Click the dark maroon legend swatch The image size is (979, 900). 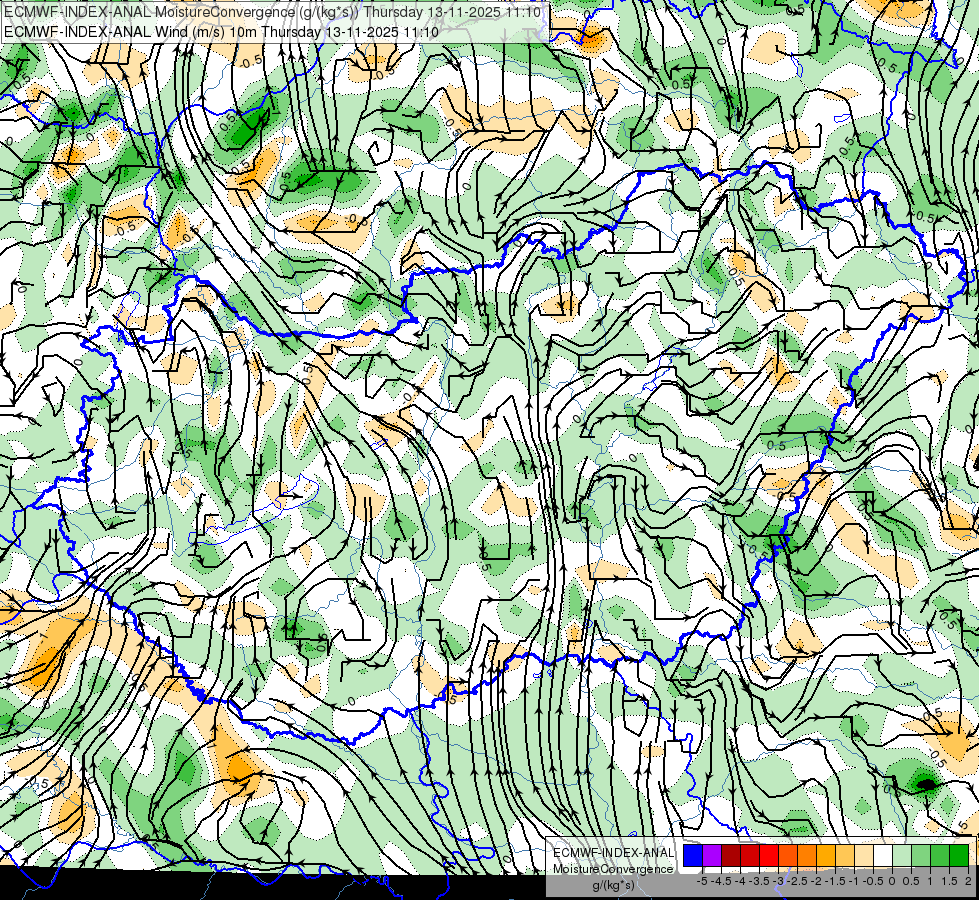731,855
